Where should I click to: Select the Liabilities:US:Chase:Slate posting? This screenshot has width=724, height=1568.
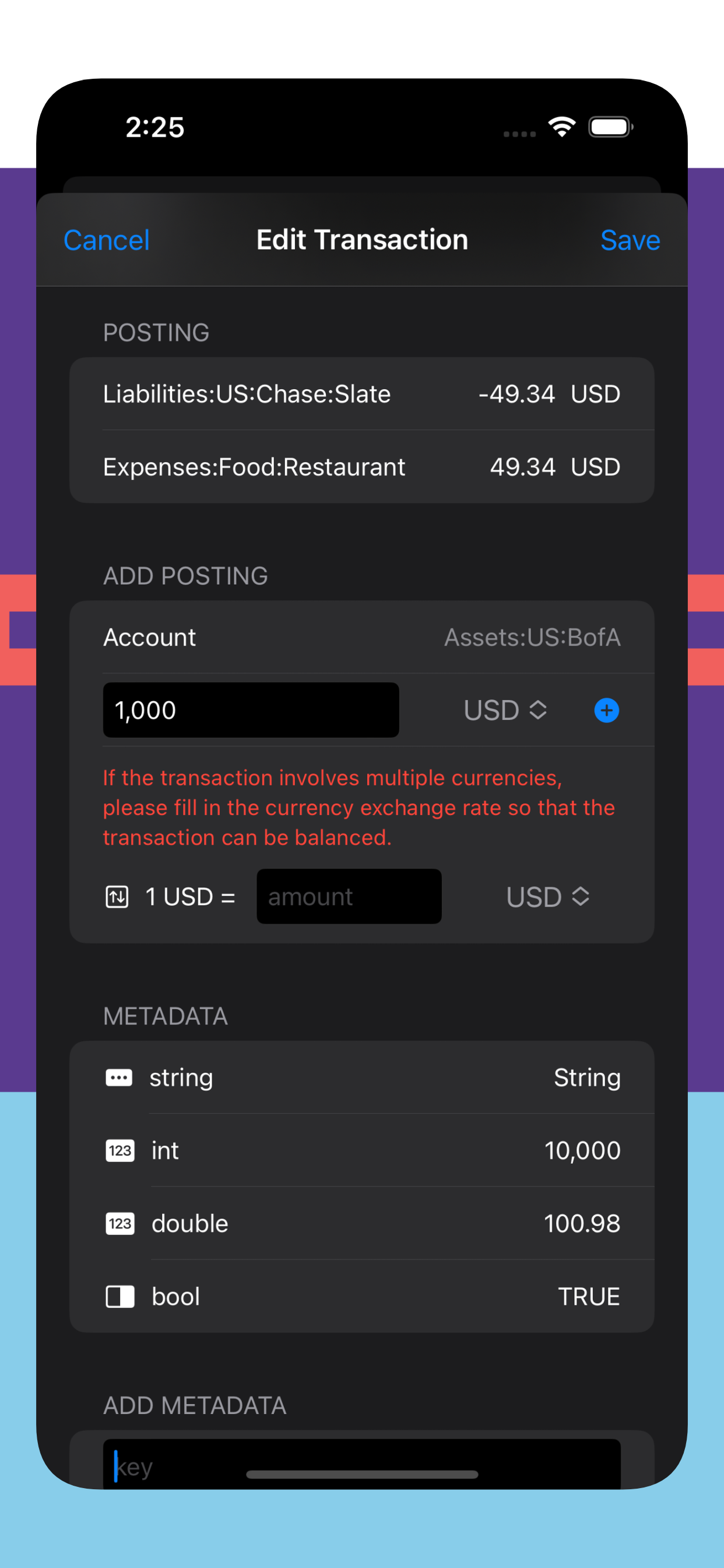(x=362, y=394)
